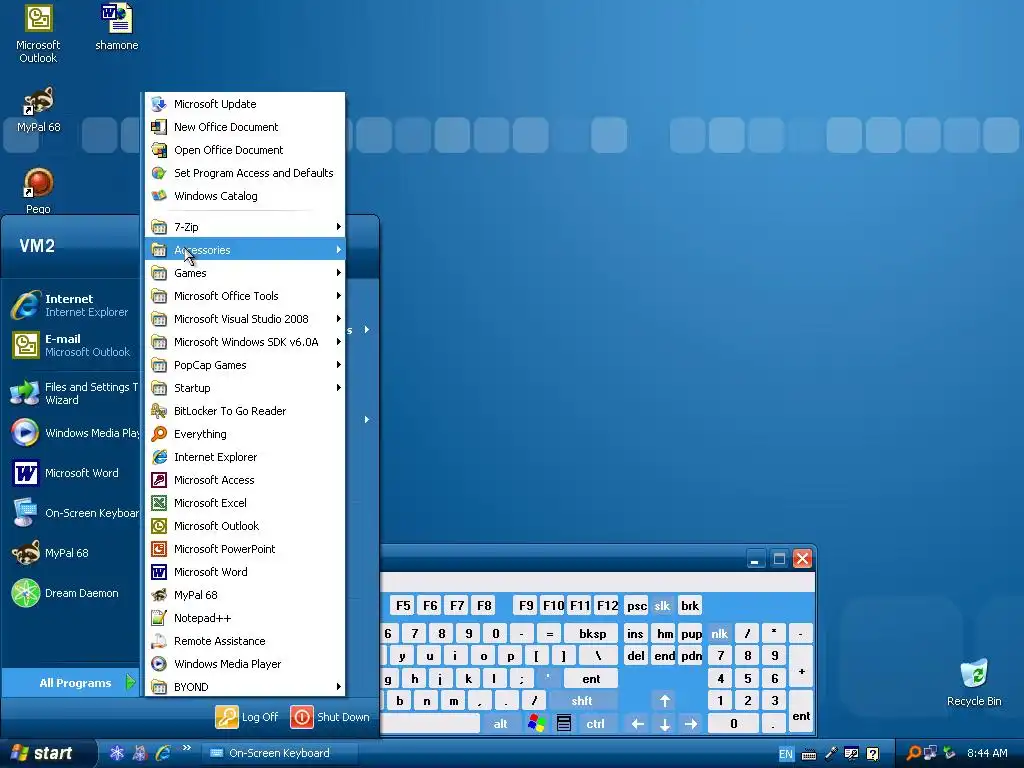Click the Remote Assistance icon
The image size is (1024, 768).
tap(159, 641)
